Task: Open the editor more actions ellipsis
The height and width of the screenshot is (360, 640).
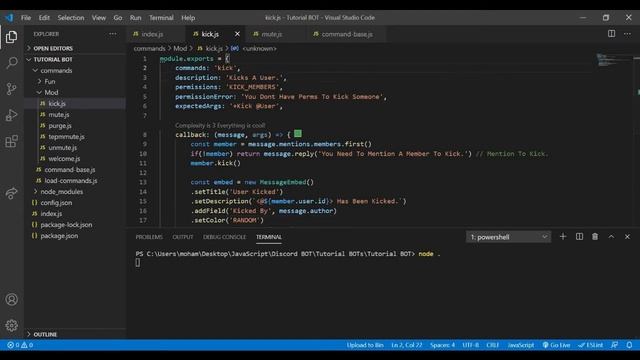Action: click(x=627, y=34)
